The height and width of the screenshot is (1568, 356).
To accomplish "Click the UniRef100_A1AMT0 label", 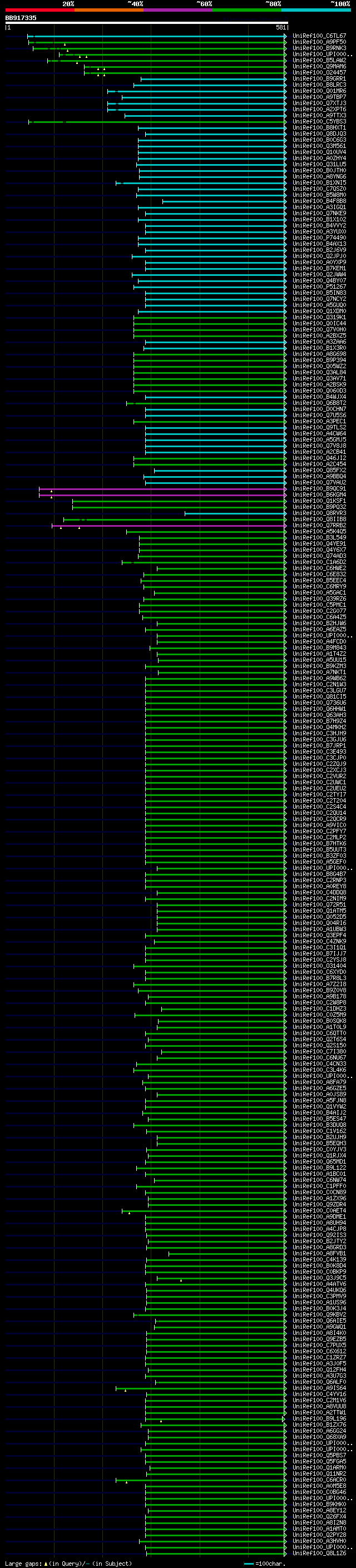I will [319, 1529].
